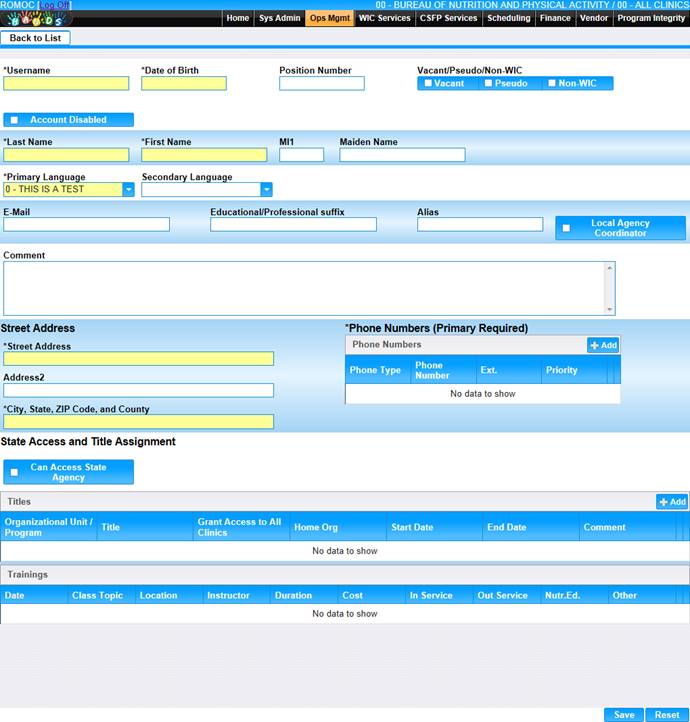690x722 pixels.
Task: Go to WIC Services menu
Action: point(385,18)
